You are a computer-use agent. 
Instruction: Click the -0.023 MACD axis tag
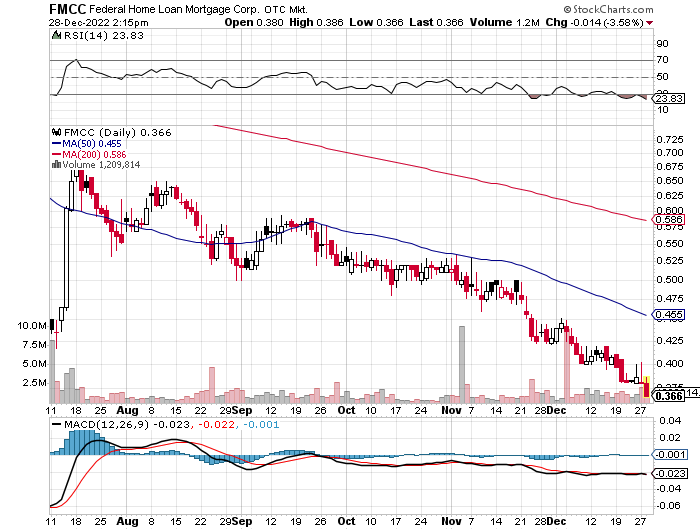tap(670, 473)
